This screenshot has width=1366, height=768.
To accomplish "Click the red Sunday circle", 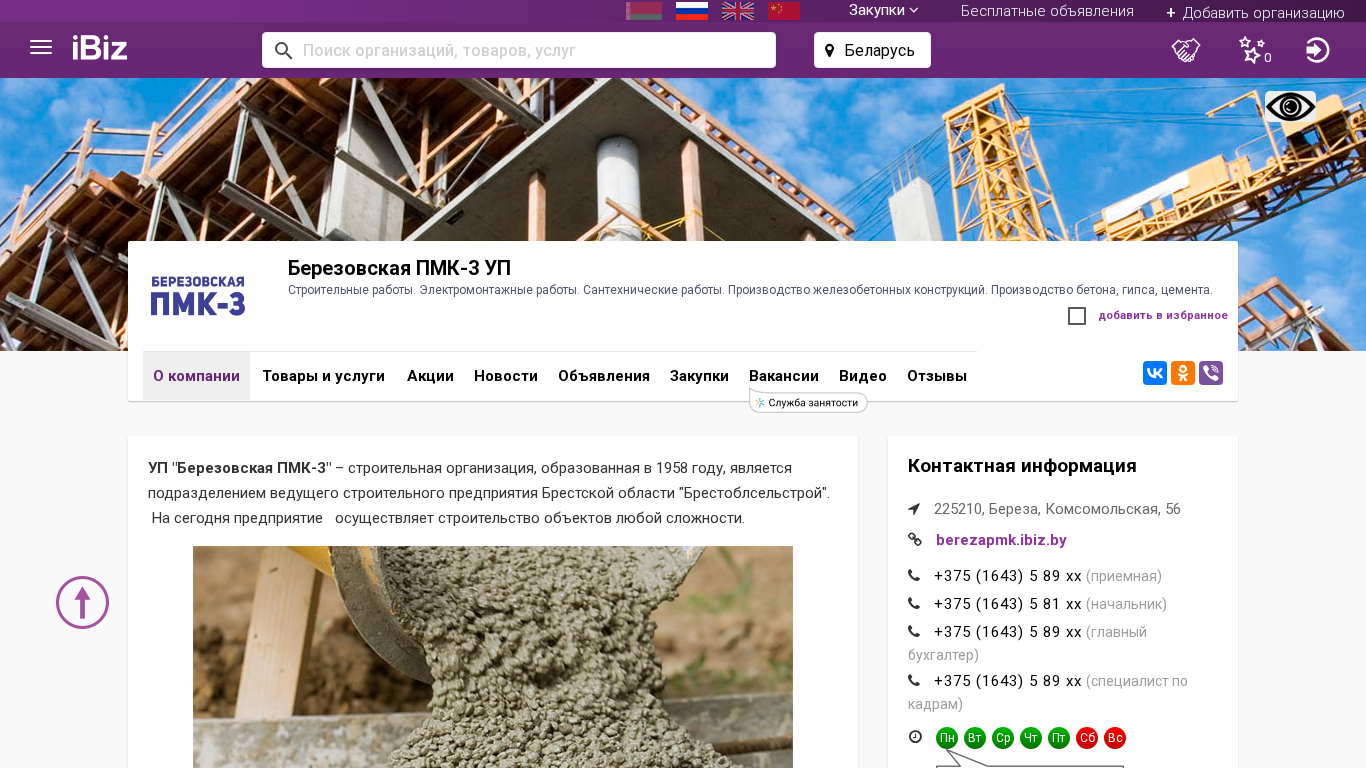I will pyautogui.click(x=1115, y=738).
